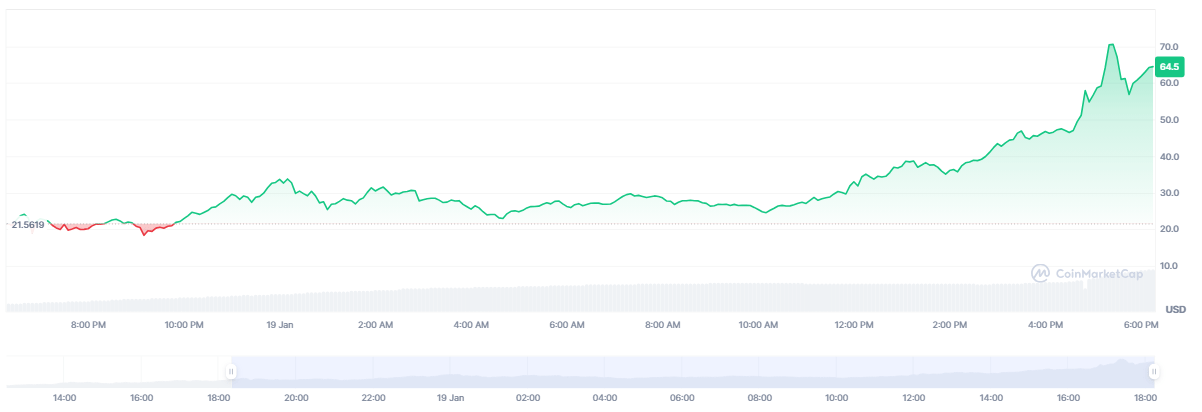
Task: Select 14:00 in the bottom navigator timeline
Action: pos(64,398)
